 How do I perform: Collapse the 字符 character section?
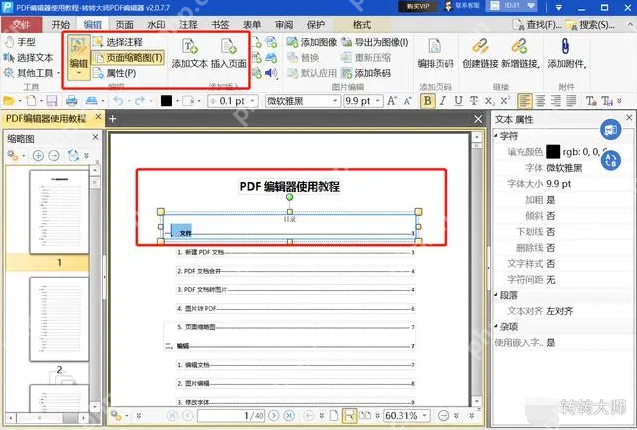click(496, 136)
